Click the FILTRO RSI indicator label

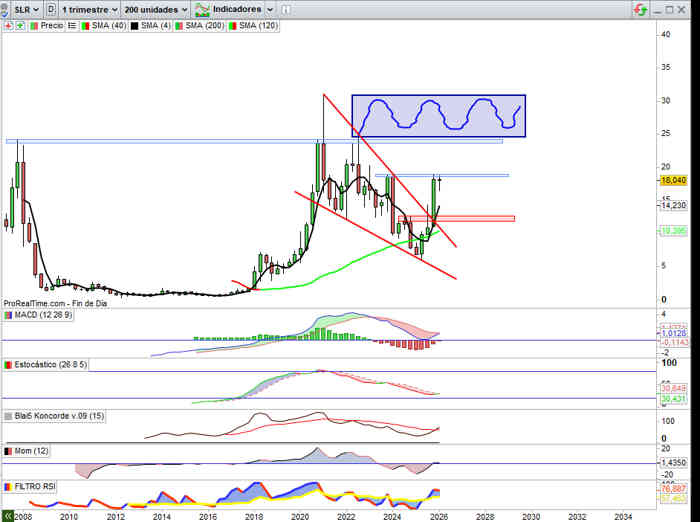click(x=34, y=485)
